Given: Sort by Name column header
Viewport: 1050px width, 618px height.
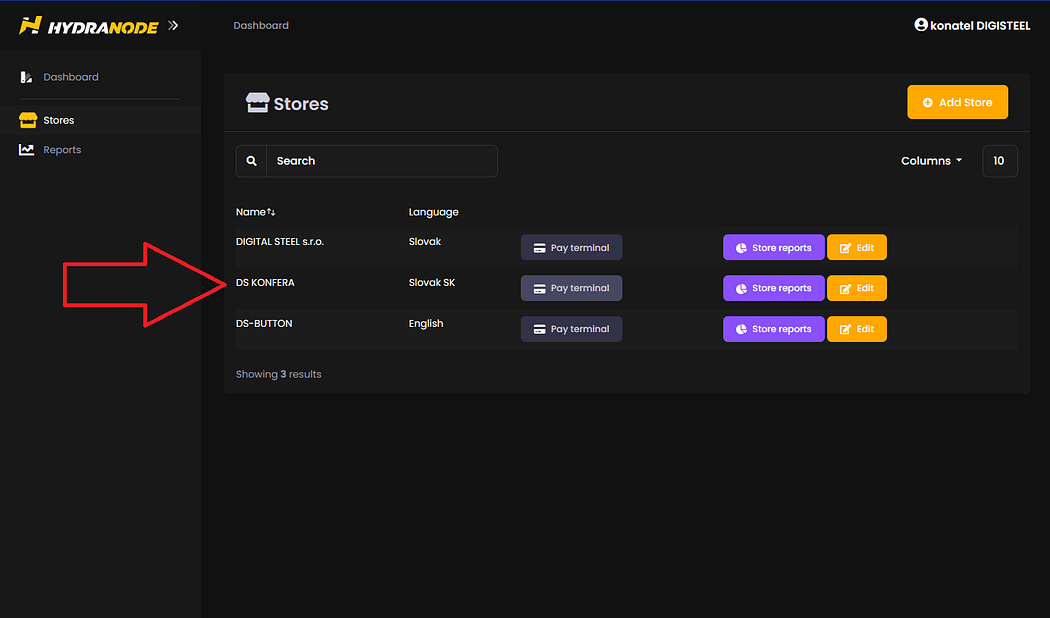Looking at the screenshot, I should 256,212.
